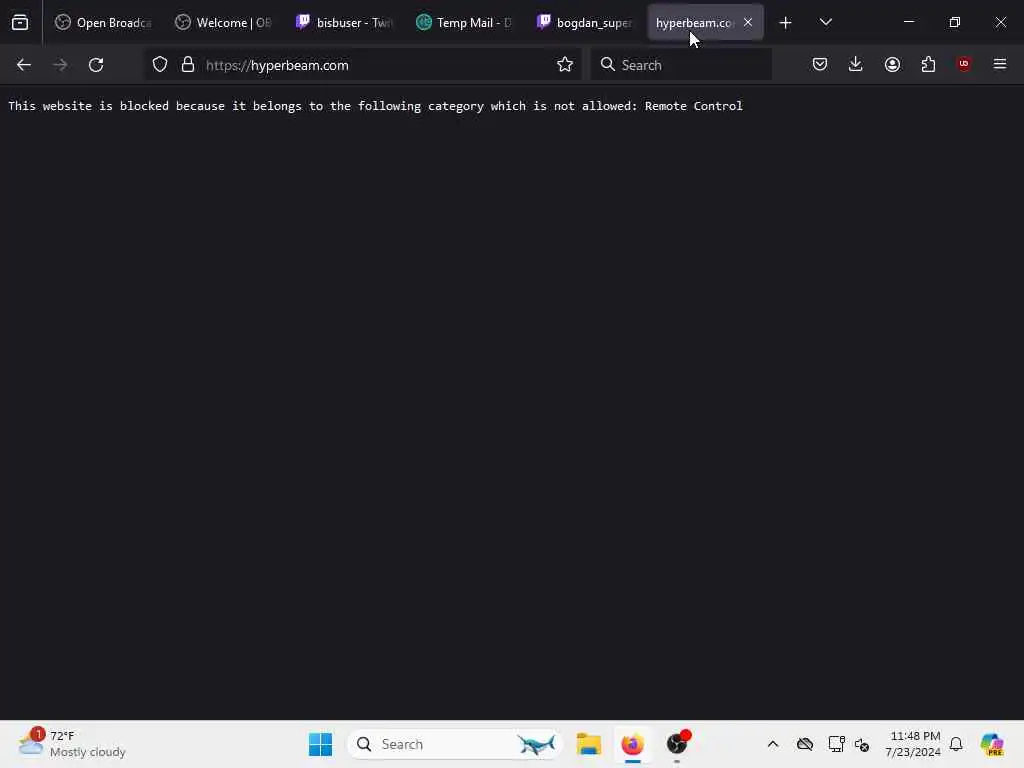Image resolution: width=1024 pixels, height=768 pixels.
Task: Open the Firefox View icon
Action: point(20,23)
